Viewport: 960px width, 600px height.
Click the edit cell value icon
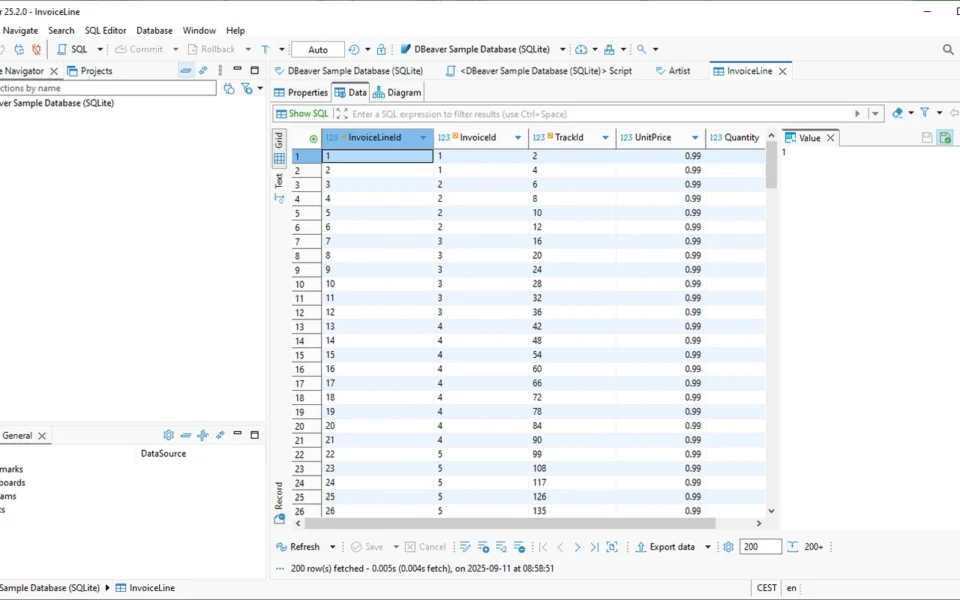pyautogui.click(x=465, y=547)
